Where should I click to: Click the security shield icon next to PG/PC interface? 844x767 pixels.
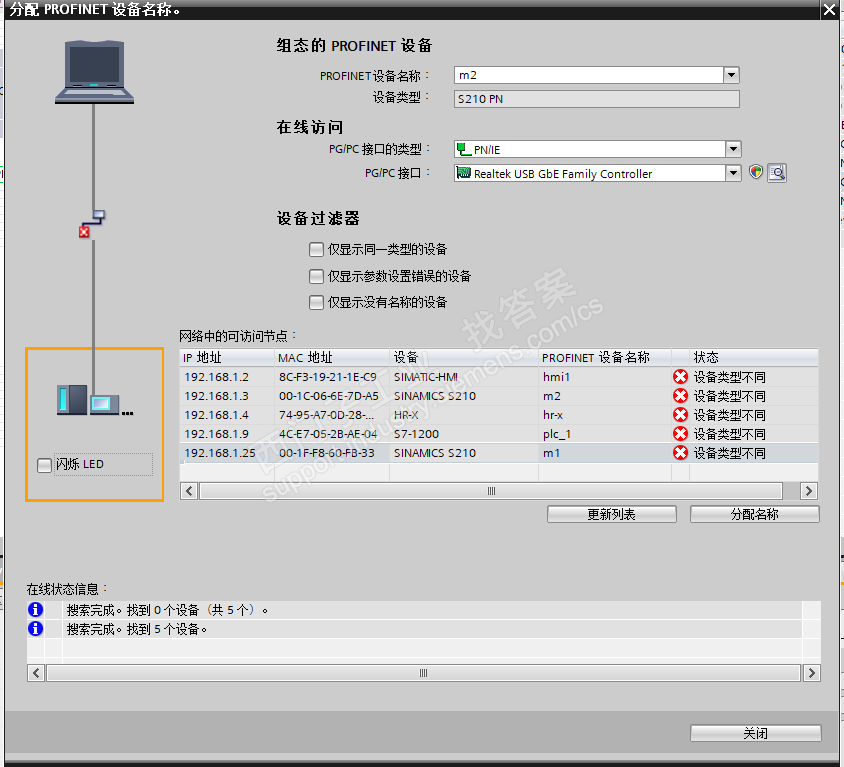point(756,172)
